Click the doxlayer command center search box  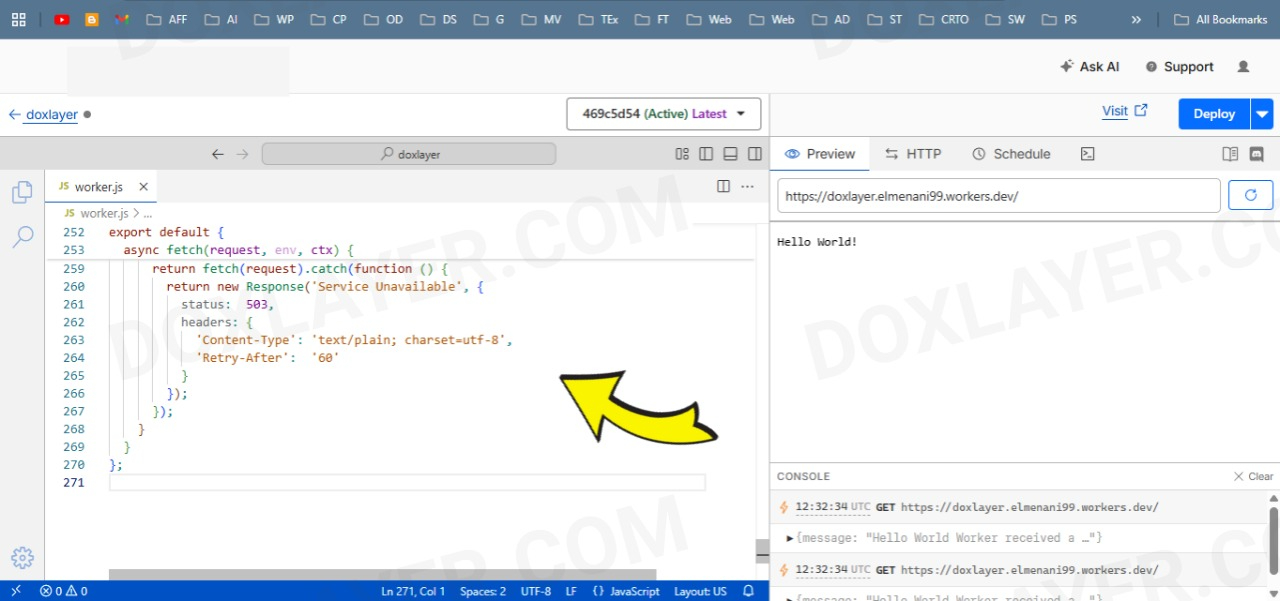point(409,154)
